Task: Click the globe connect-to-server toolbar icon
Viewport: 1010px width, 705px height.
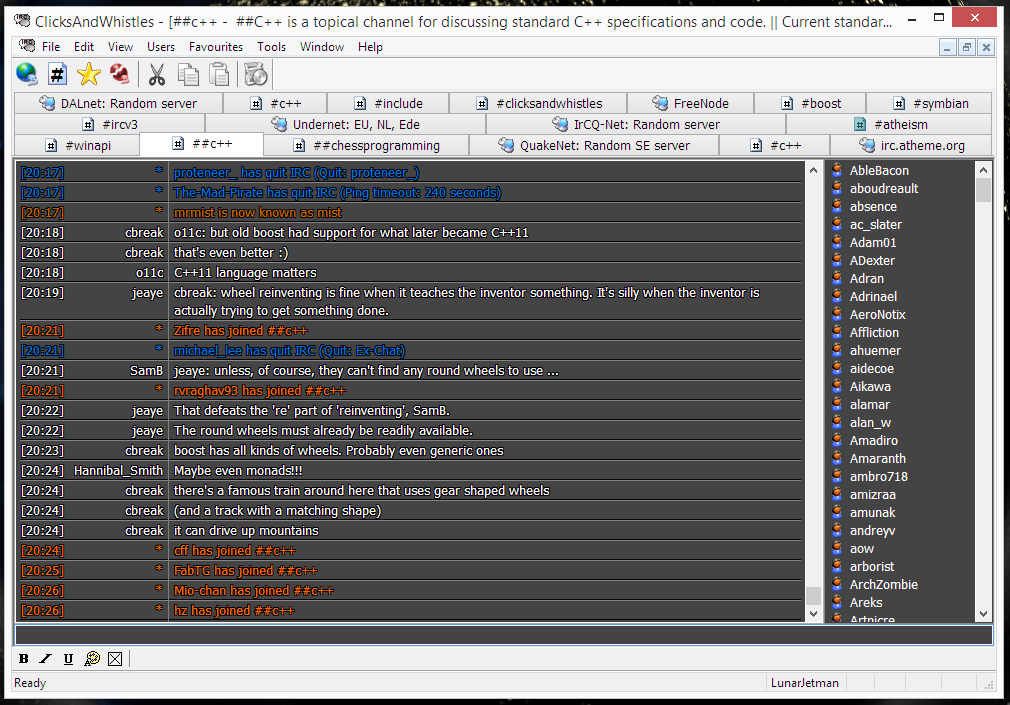Action: tap(27, 74)
